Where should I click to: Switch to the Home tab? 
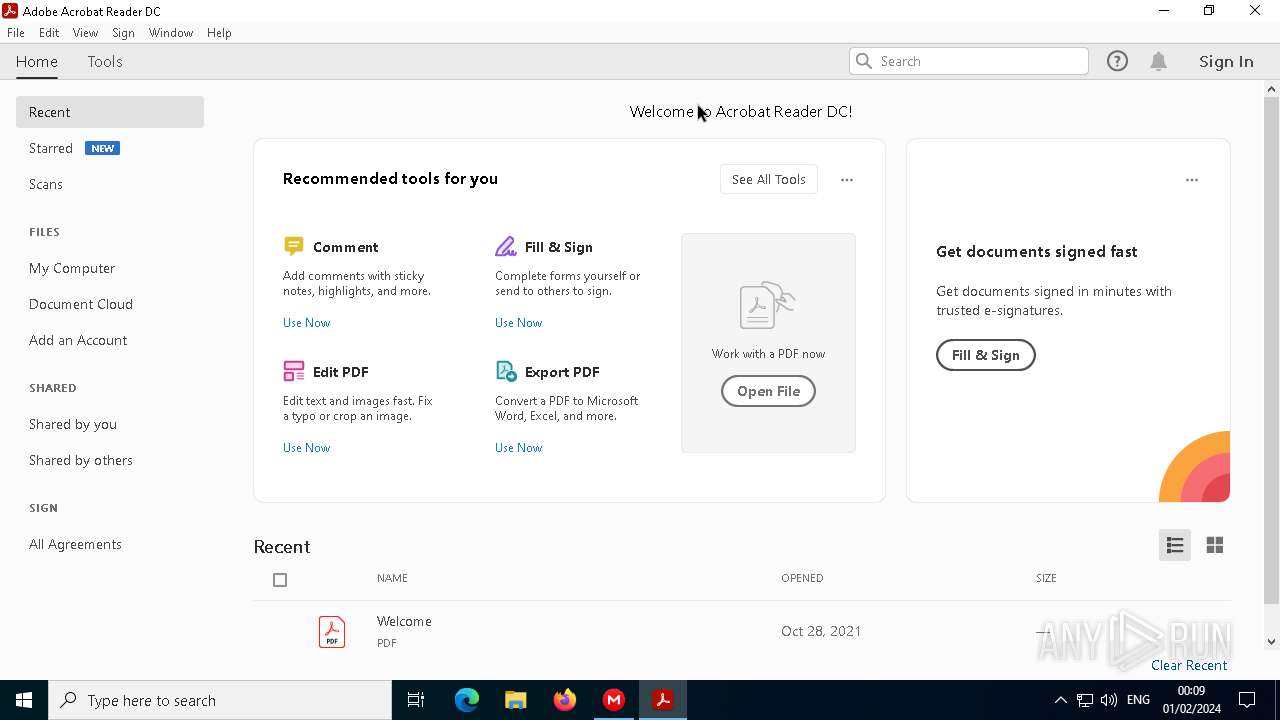tap(37, 61)
